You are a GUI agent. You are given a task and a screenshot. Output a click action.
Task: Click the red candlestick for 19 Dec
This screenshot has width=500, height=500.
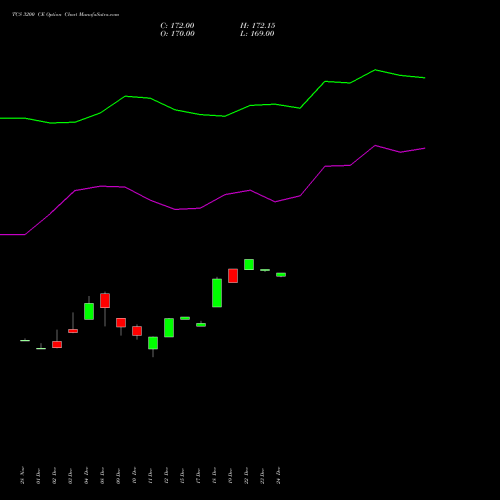(233, 276)
